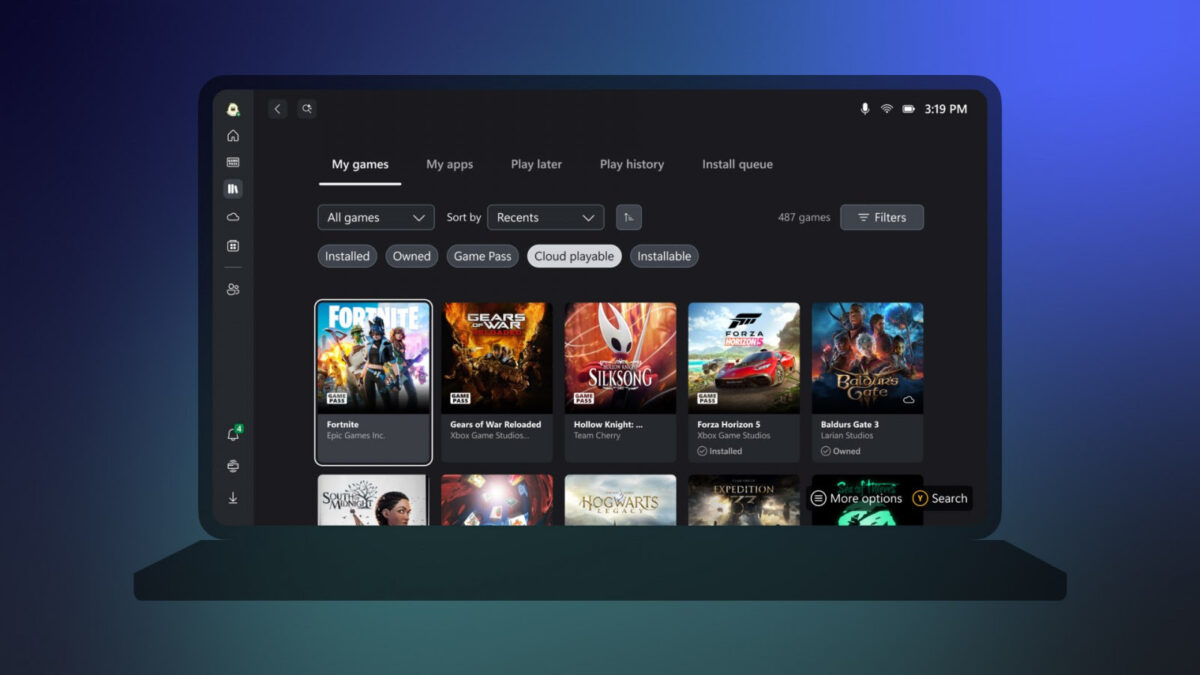
Task: Switch to the My apps tab
Action: pos(449,164)
